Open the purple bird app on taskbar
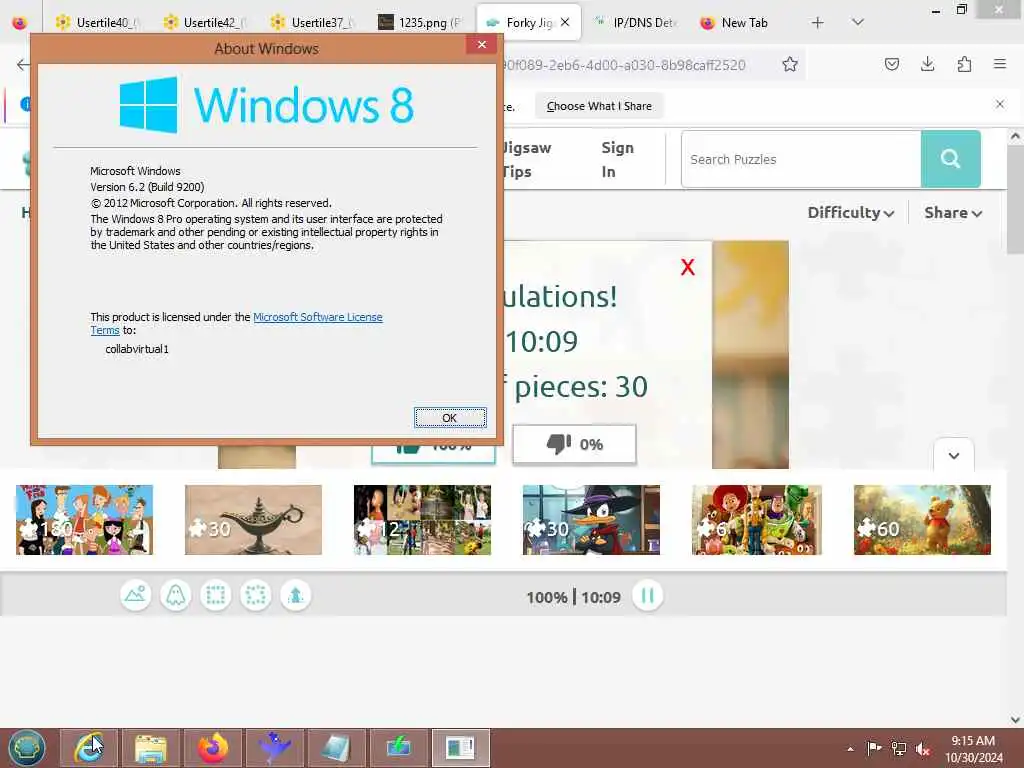Image resolution: width=1024 pixels, height=768 pixels. (x=275, y=748)
